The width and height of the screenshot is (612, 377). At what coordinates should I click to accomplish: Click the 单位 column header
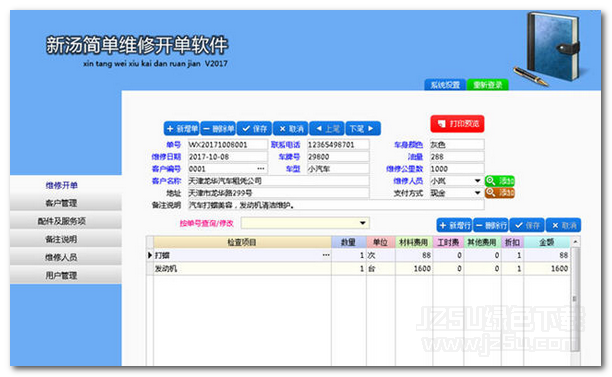(381, 242)
